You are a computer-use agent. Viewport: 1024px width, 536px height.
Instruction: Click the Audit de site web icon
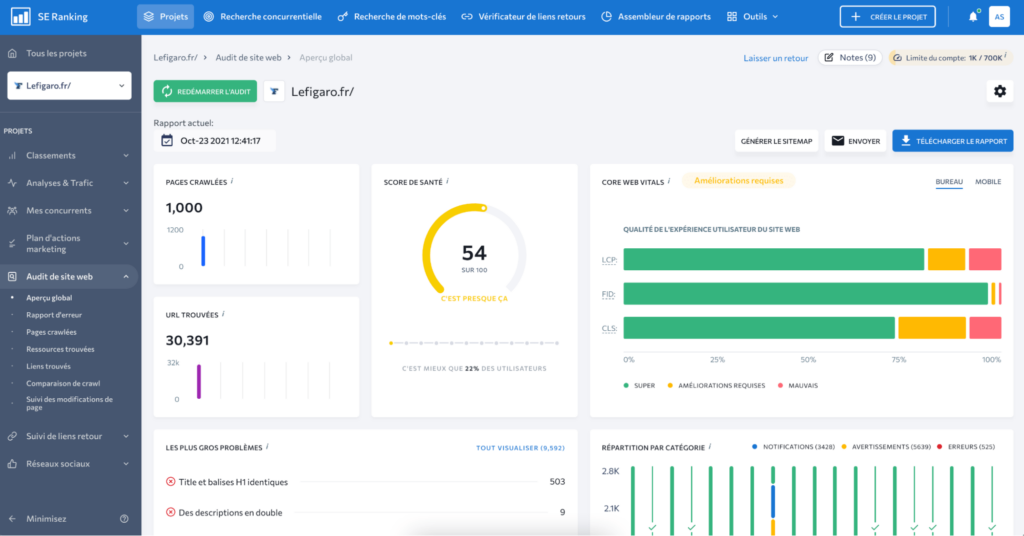12,276
